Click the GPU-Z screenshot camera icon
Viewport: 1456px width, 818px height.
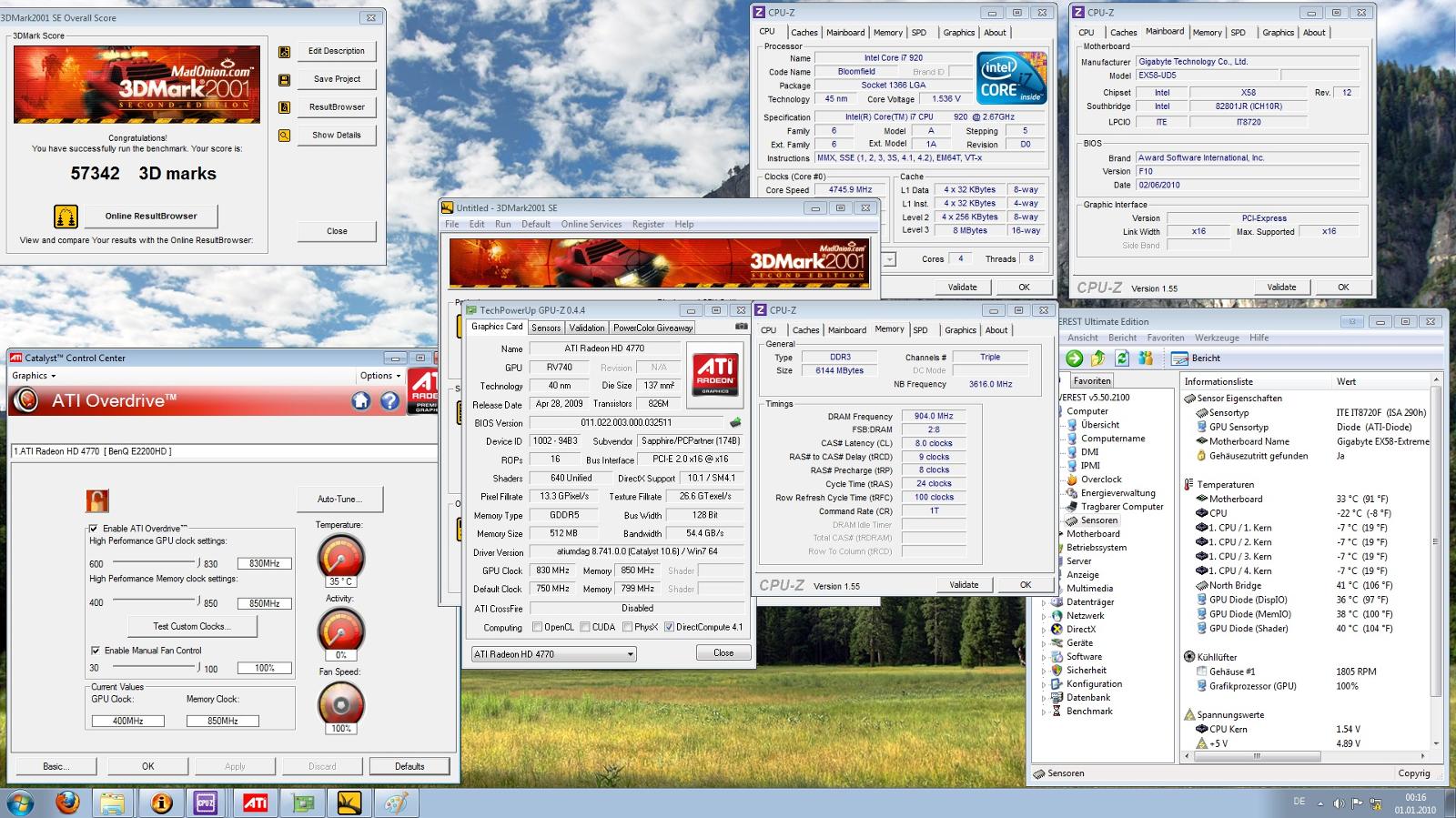[x=741, y=327]
